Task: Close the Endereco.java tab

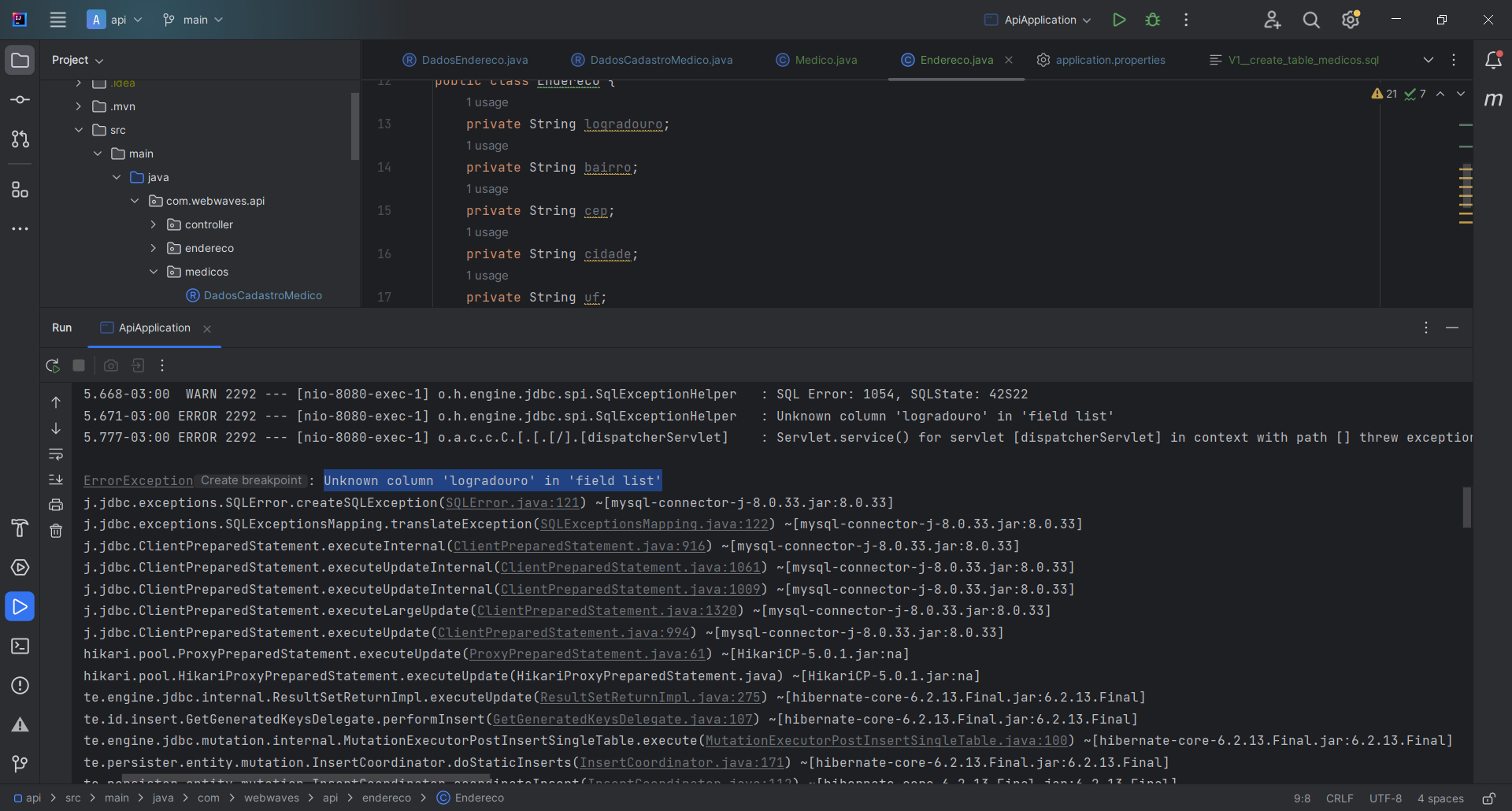Action: (x=1009, y=60)
